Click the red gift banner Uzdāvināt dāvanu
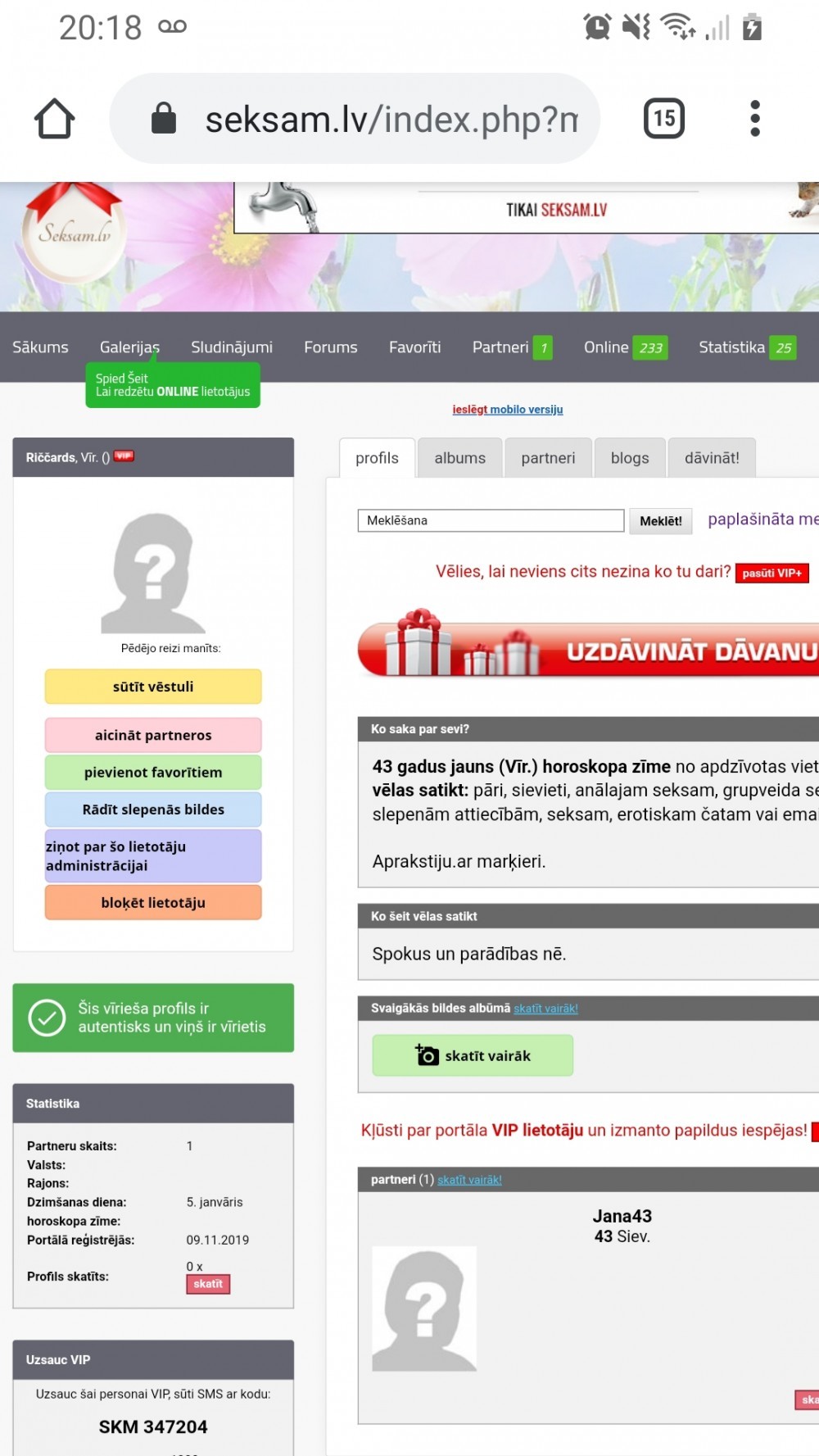 point(588,647)
